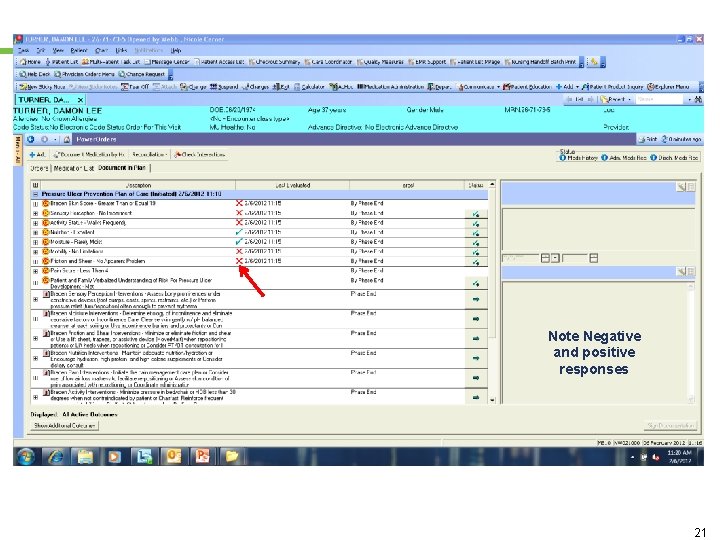720x540 pixels.
Task: Click Document Medication by Hx
Action: (x=89, y=155)
